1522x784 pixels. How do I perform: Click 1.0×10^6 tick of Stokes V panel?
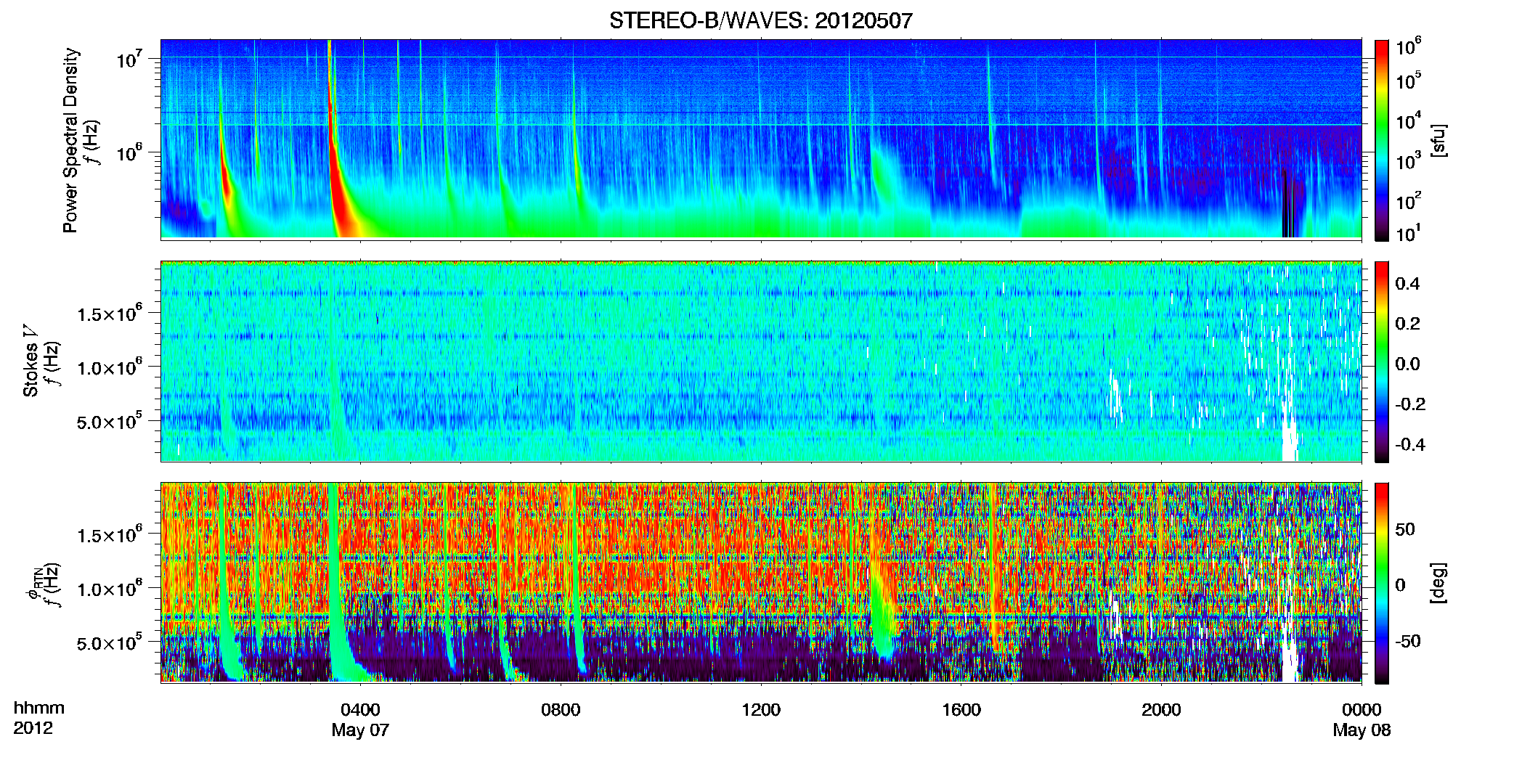(109, 367)
